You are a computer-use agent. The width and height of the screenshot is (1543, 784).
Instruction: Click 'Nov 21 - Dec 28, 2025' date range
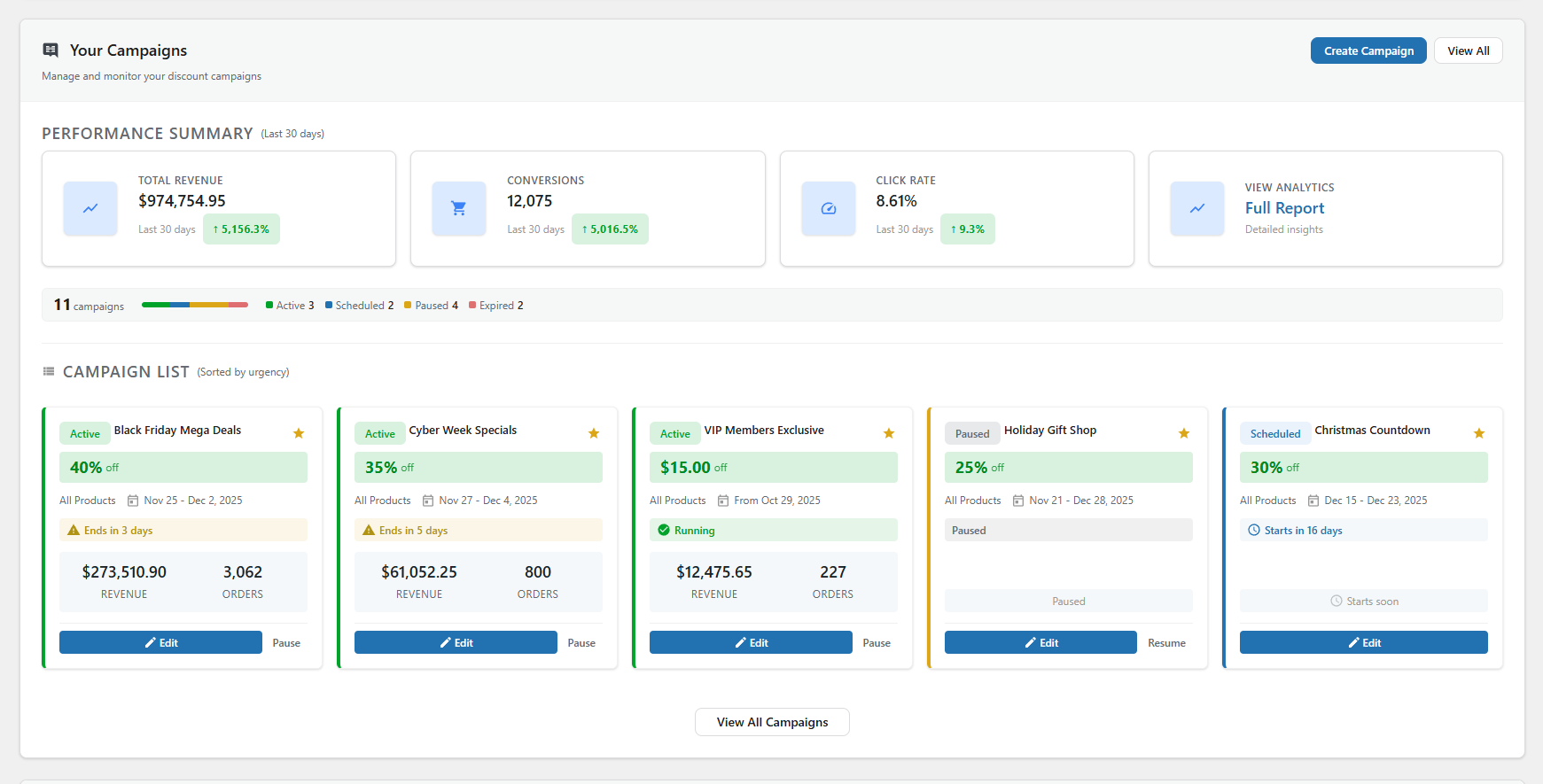click(x=1081, y=501)
